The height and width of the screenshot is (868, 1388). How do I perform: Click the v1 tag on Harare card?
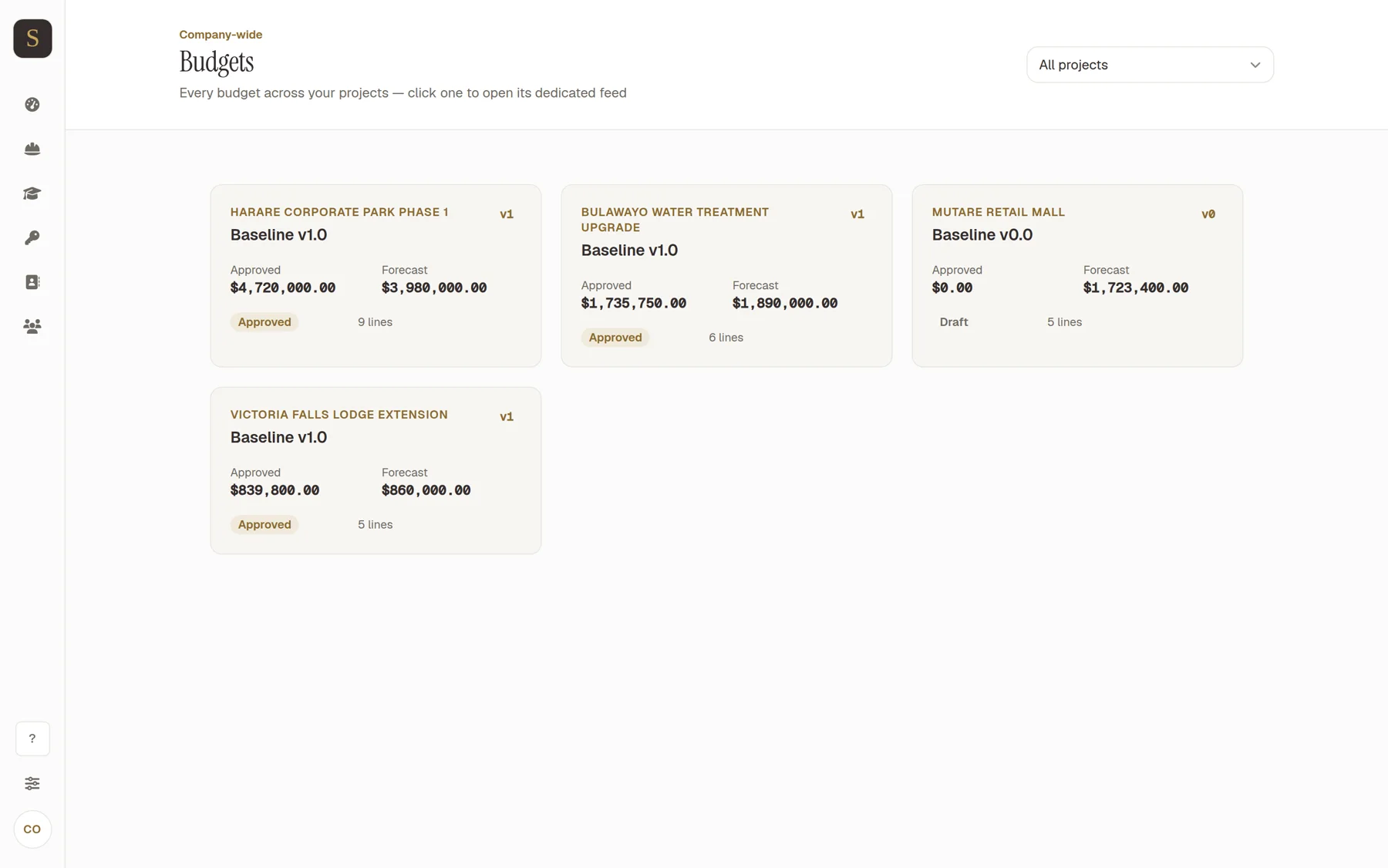[507, 214]
